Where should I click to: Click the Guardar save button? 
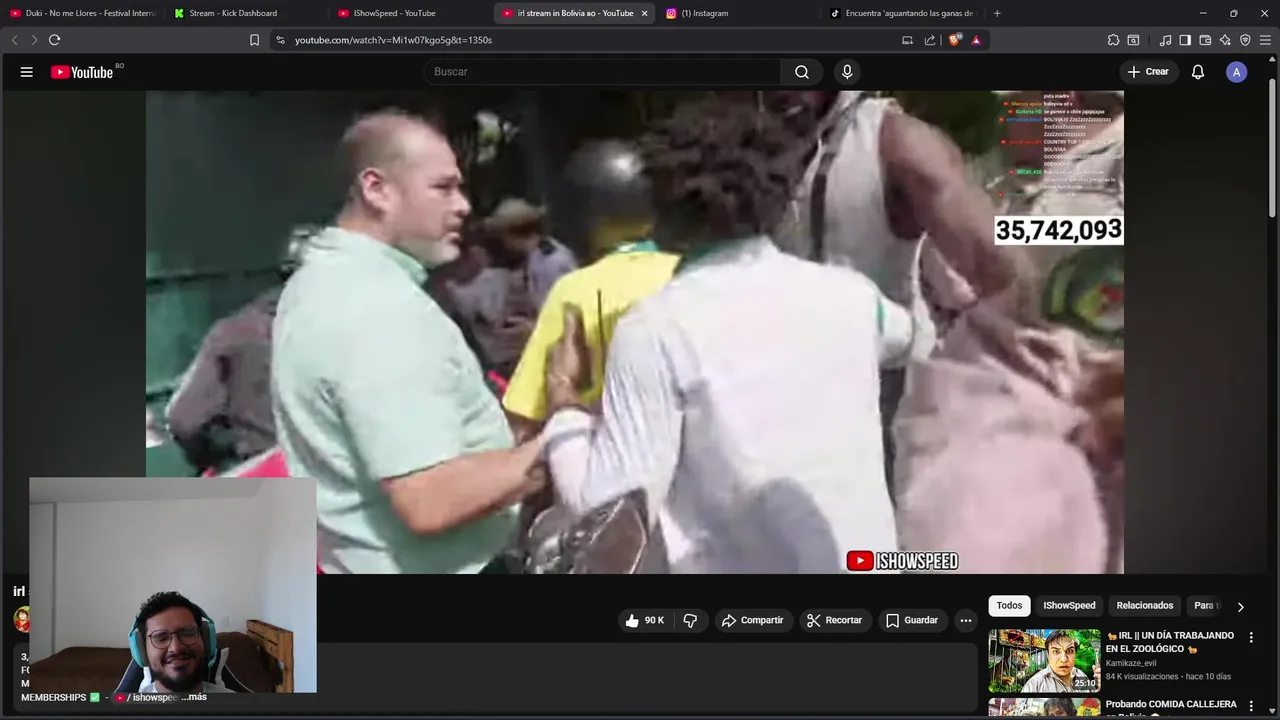[x=912, y=620]
